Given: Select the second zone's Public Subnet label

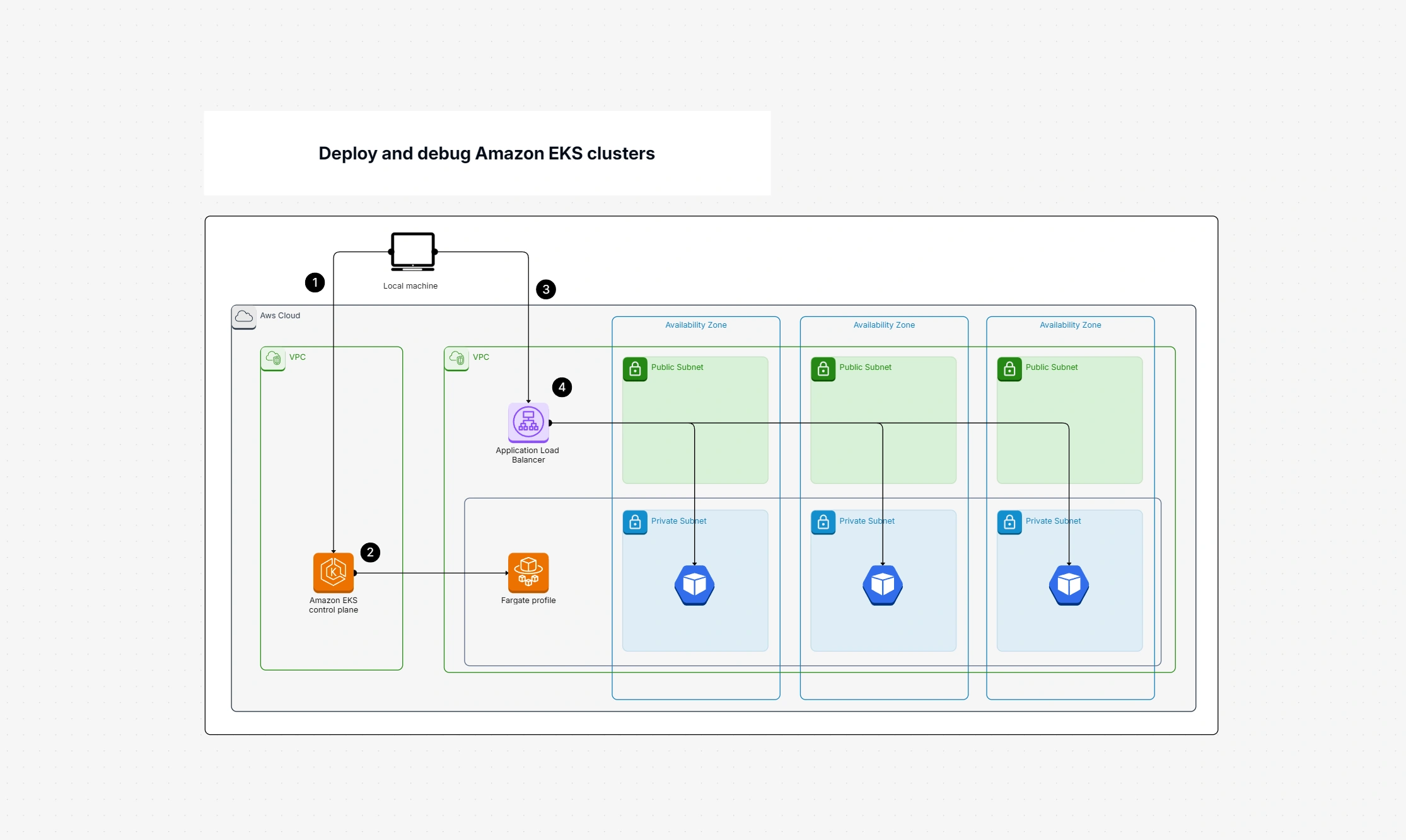Looking at the screenshot, I should point(865,367).
